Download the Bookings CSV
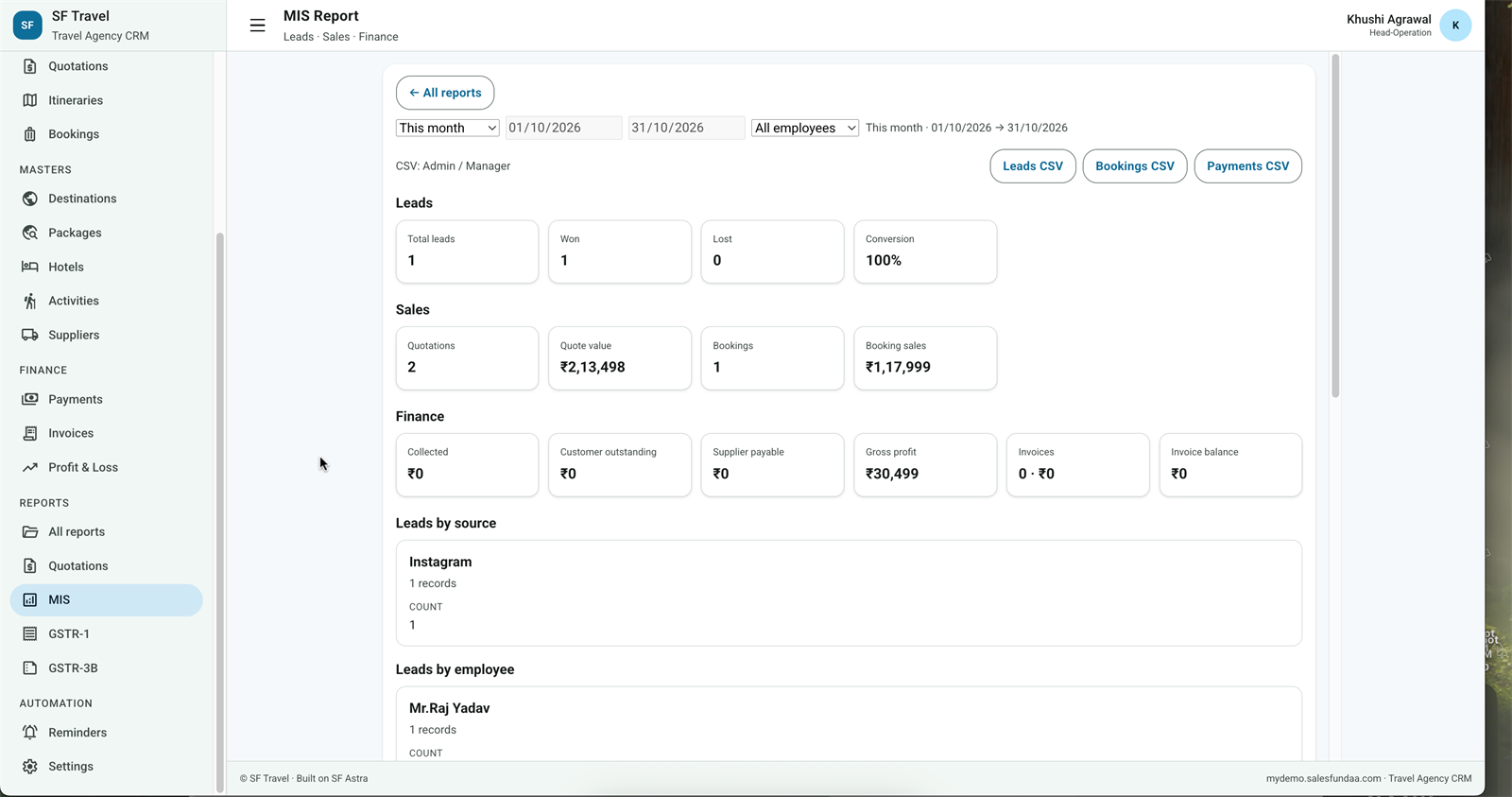 click(x=1135, y=165)
